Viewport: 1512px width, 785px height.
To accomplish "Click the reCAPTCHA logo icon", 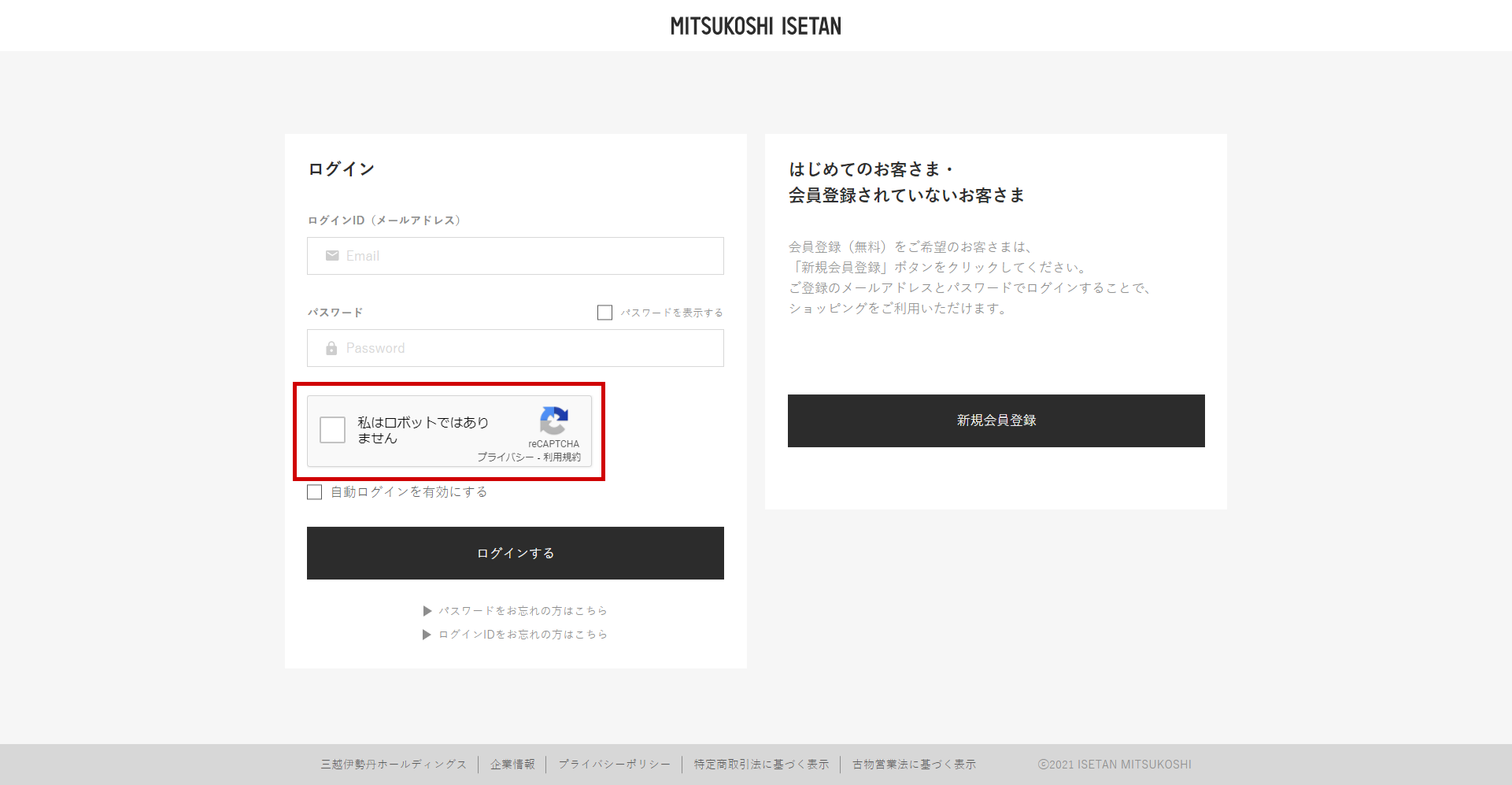I will pyautogui.click(x=554, y=420).
